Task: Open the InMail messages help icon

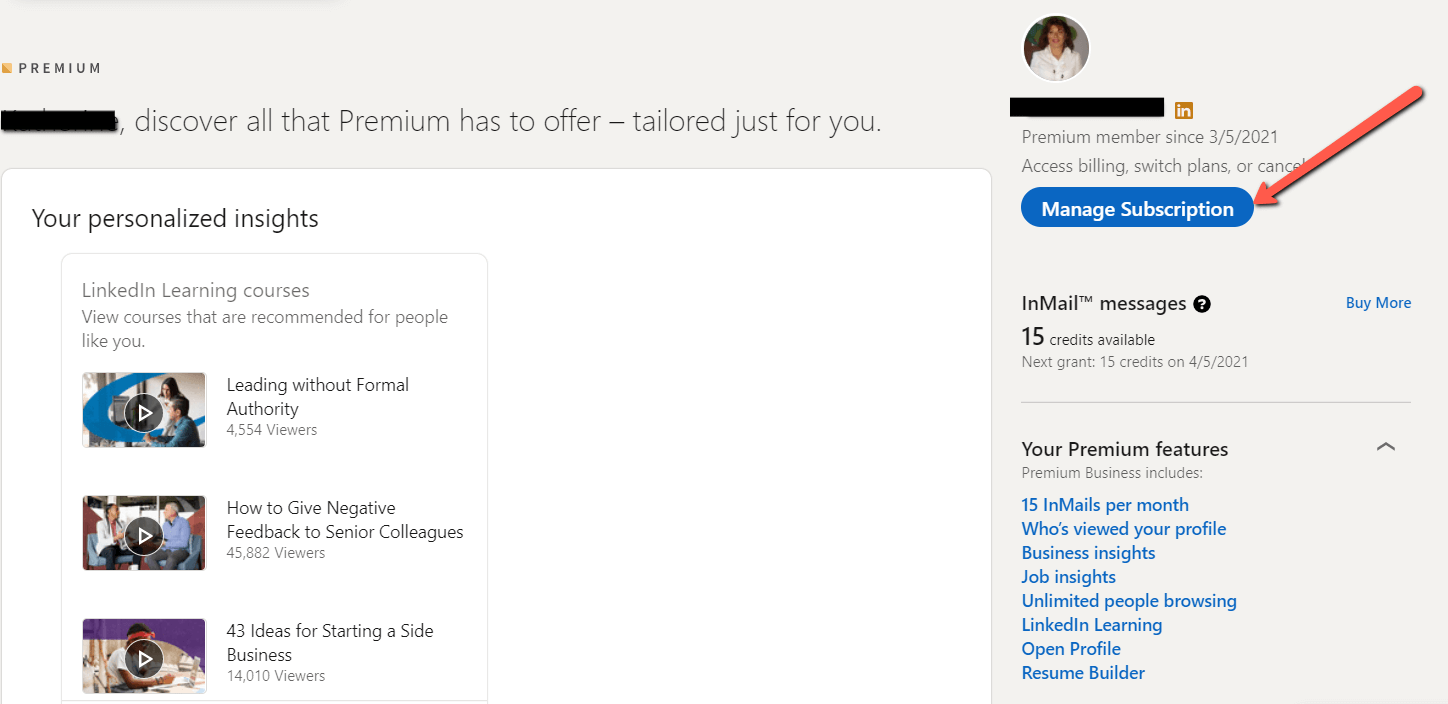Action: [x=1202, y=304]
